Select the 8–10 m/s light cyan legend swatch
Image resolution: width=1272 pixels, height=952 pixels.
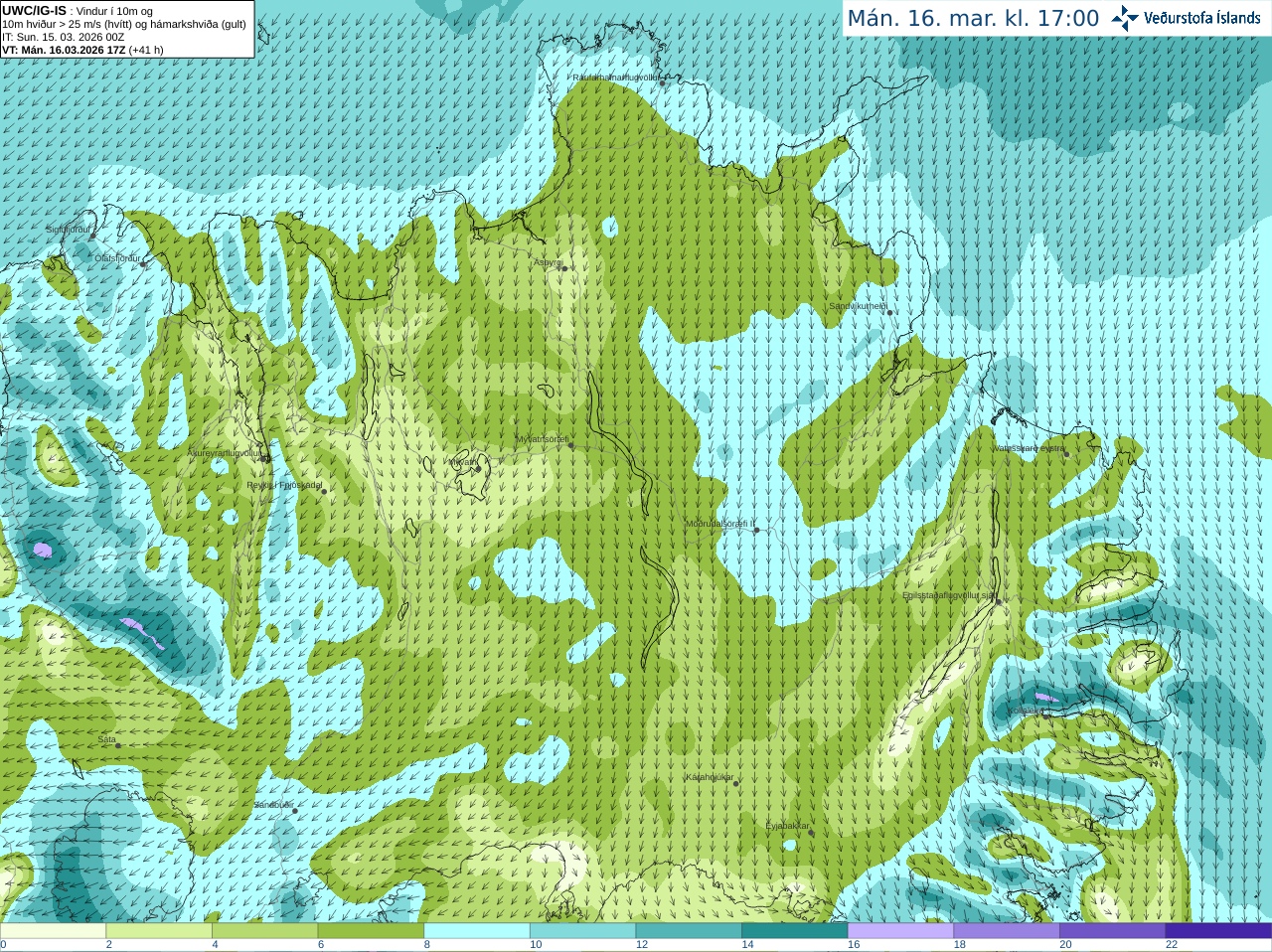477,931
